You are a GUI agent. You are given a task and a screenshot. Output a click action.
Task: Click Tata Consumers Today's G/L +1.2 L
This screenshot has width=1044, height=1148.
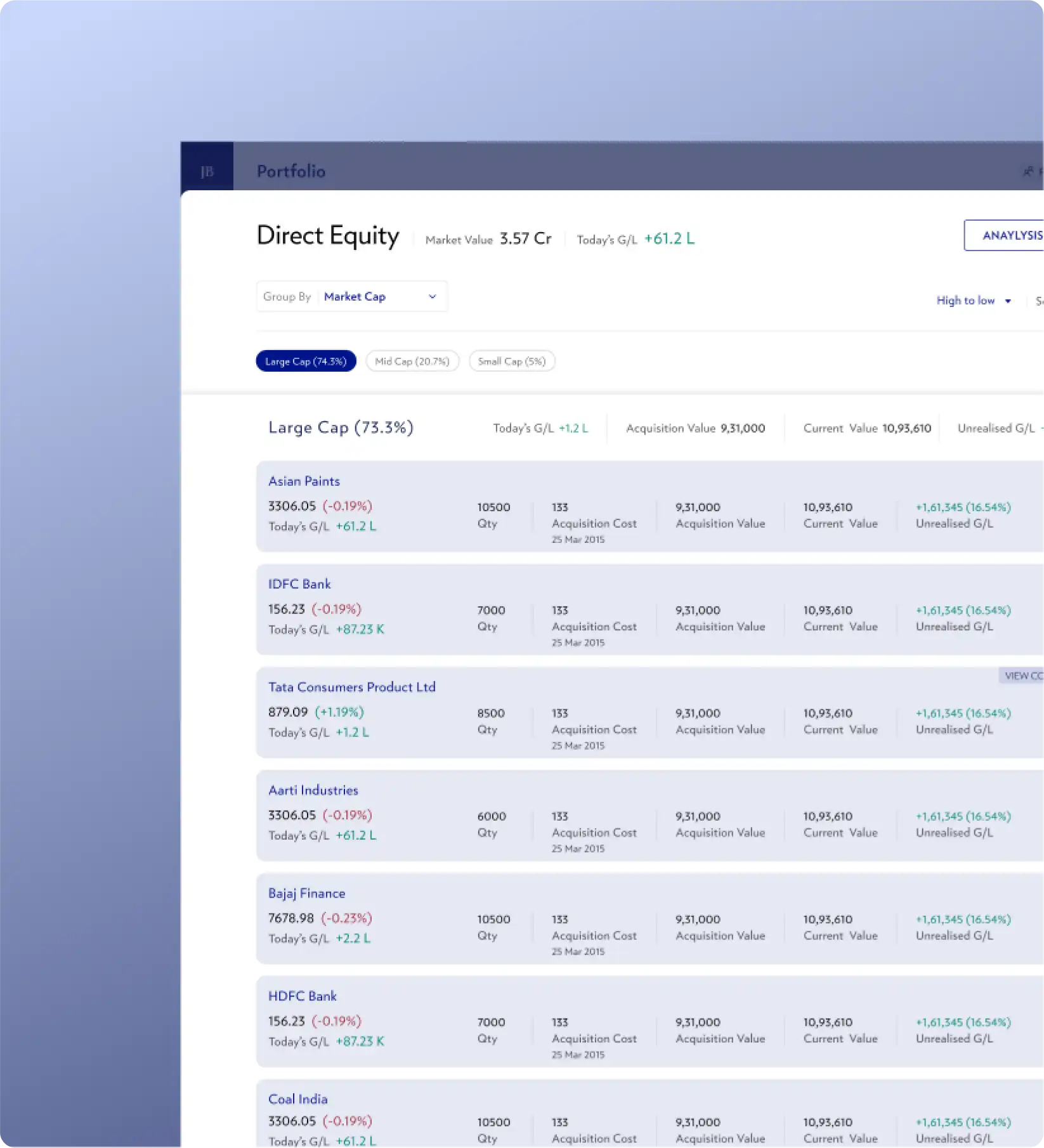click(352, 733)
